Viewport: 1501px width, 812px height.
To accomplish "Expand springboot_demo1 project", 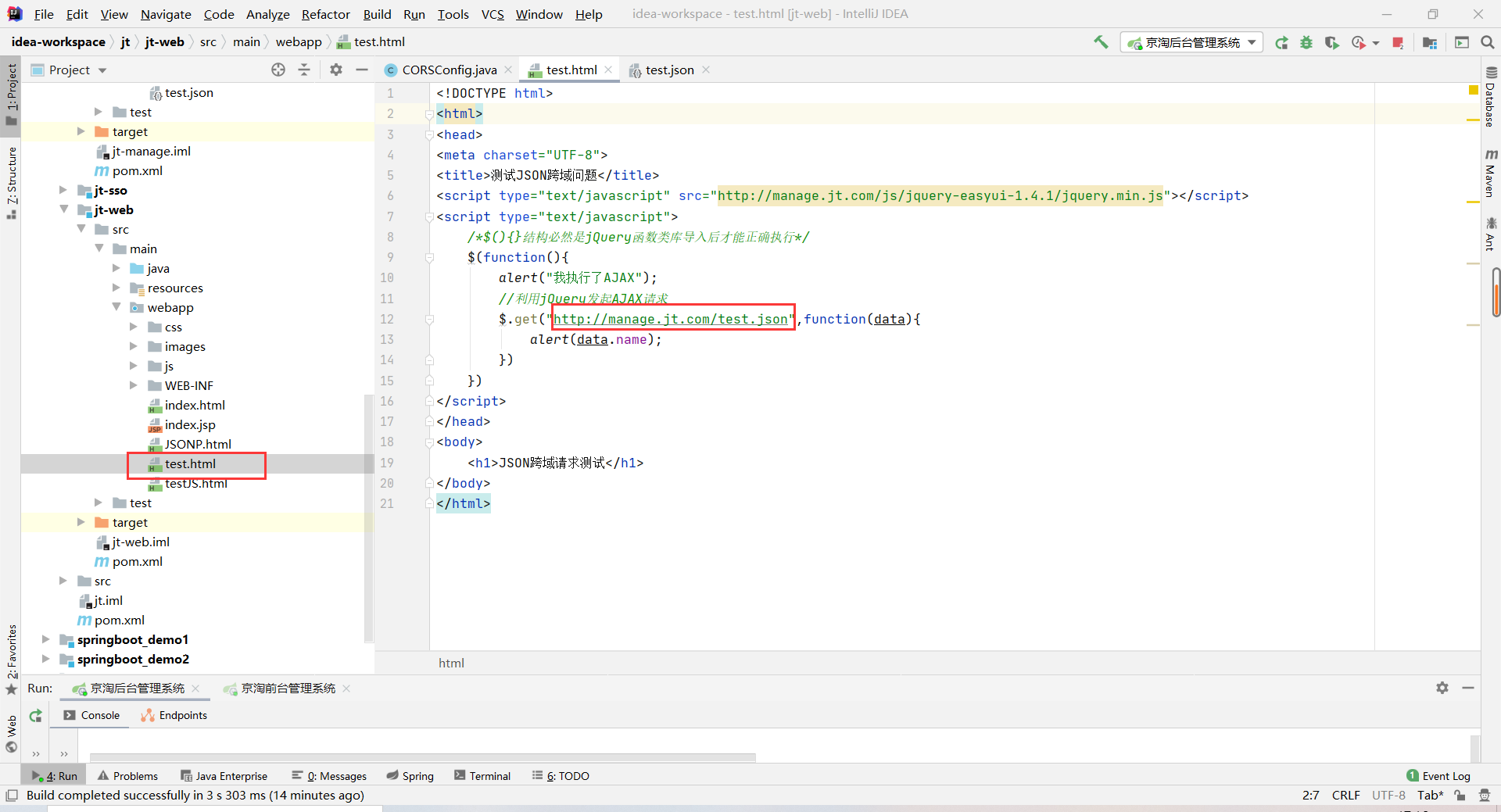I will 45,639.
